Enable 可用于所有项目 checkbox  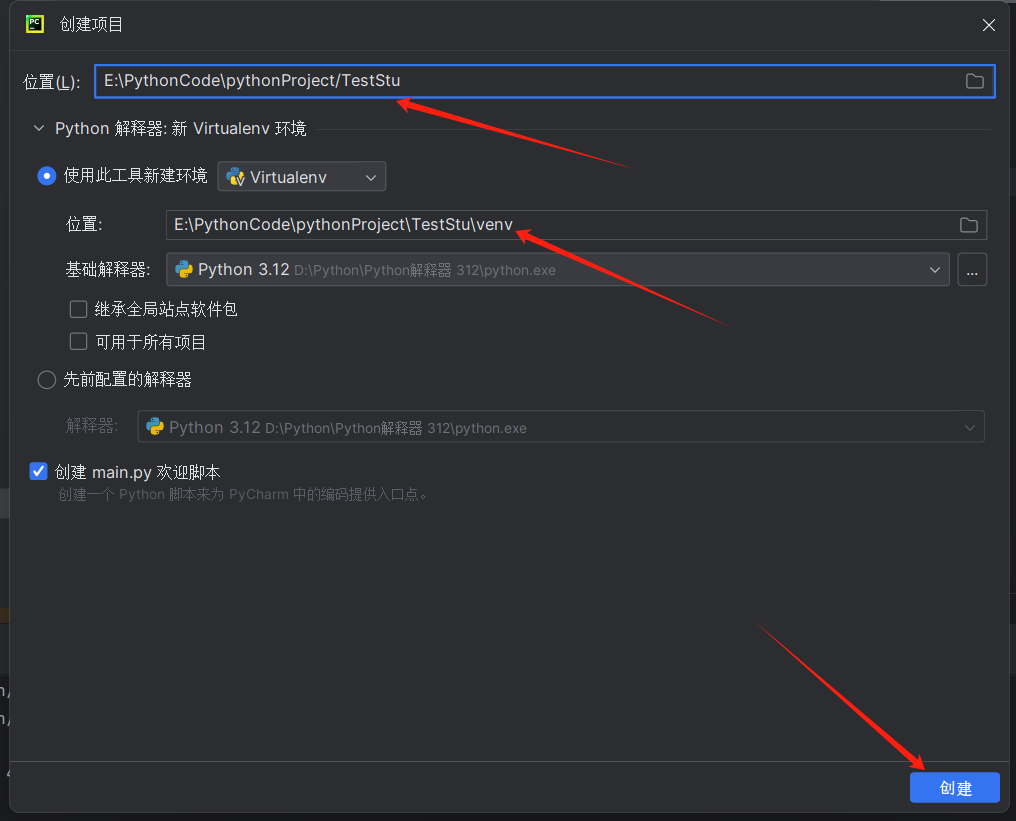pyautogui.click(x=78, y=341)
